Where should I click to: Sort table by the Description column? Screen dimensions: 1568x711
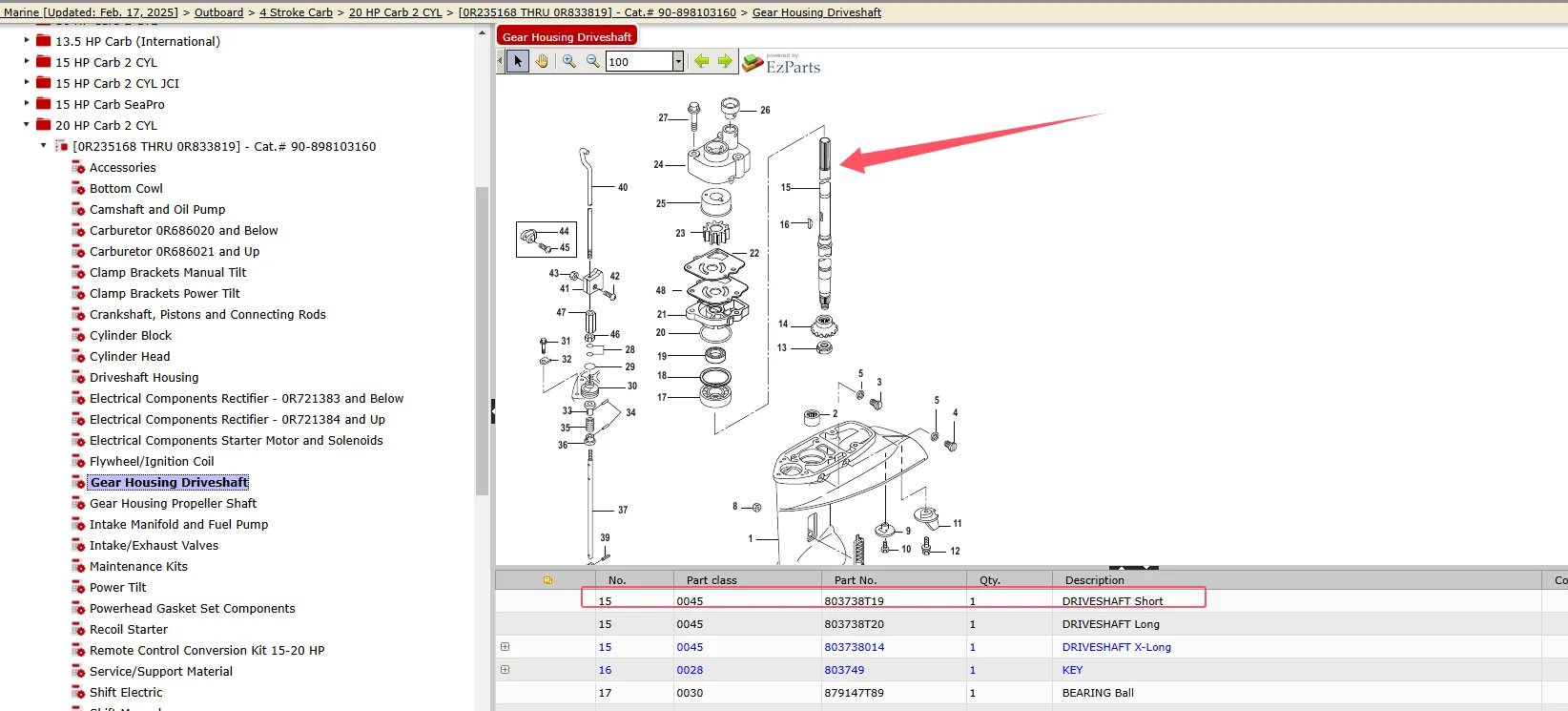(1296, 579)
